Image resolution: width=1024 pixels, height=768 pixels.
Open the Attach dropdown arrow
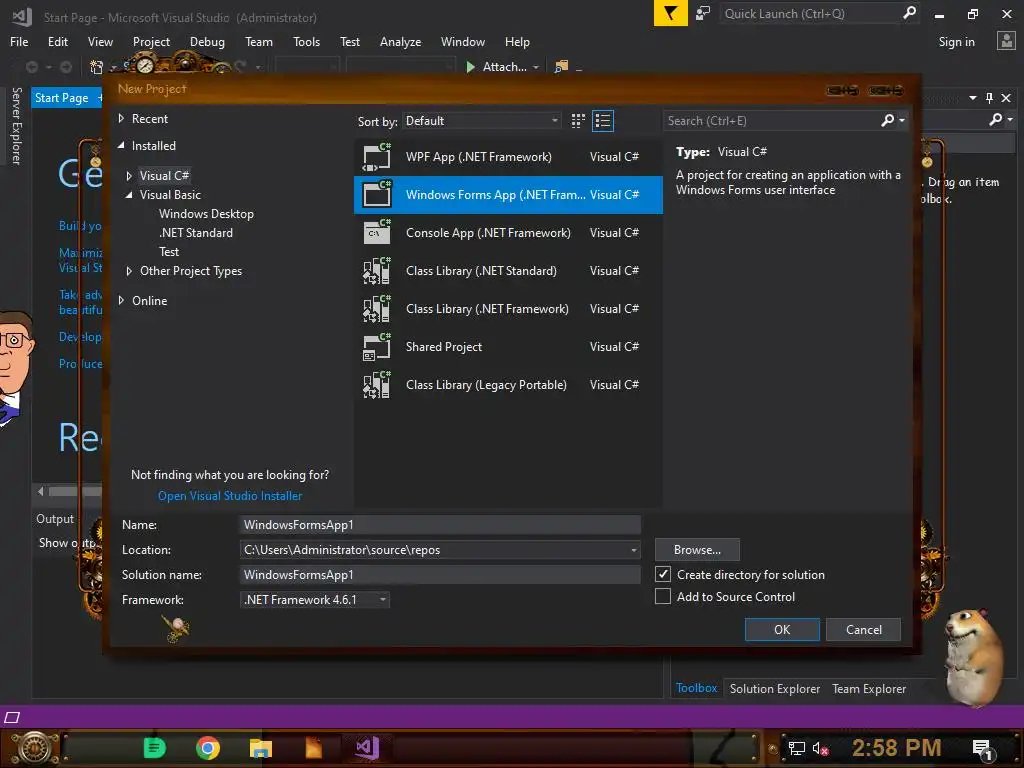pyautogui.click(x=536, y=67)
